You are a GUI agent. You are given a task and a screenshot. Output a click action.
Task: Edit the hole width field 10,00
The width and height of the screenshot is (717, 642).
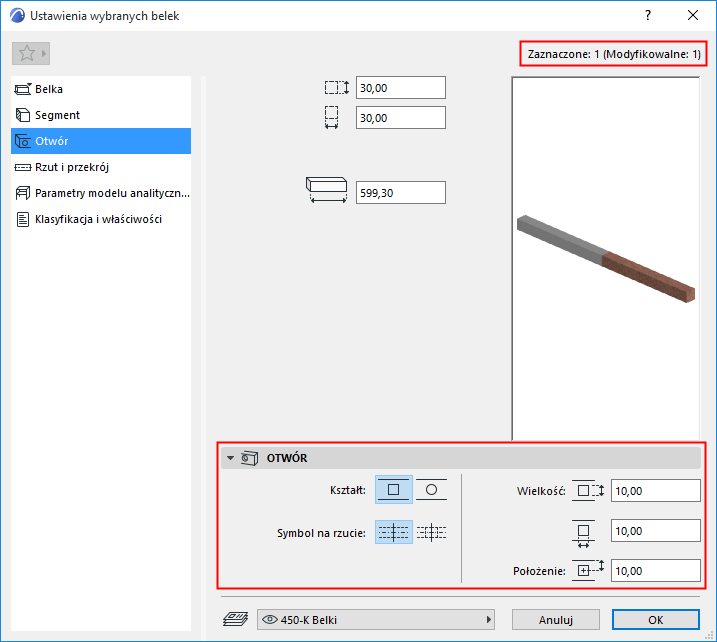(x=656, y=531)
